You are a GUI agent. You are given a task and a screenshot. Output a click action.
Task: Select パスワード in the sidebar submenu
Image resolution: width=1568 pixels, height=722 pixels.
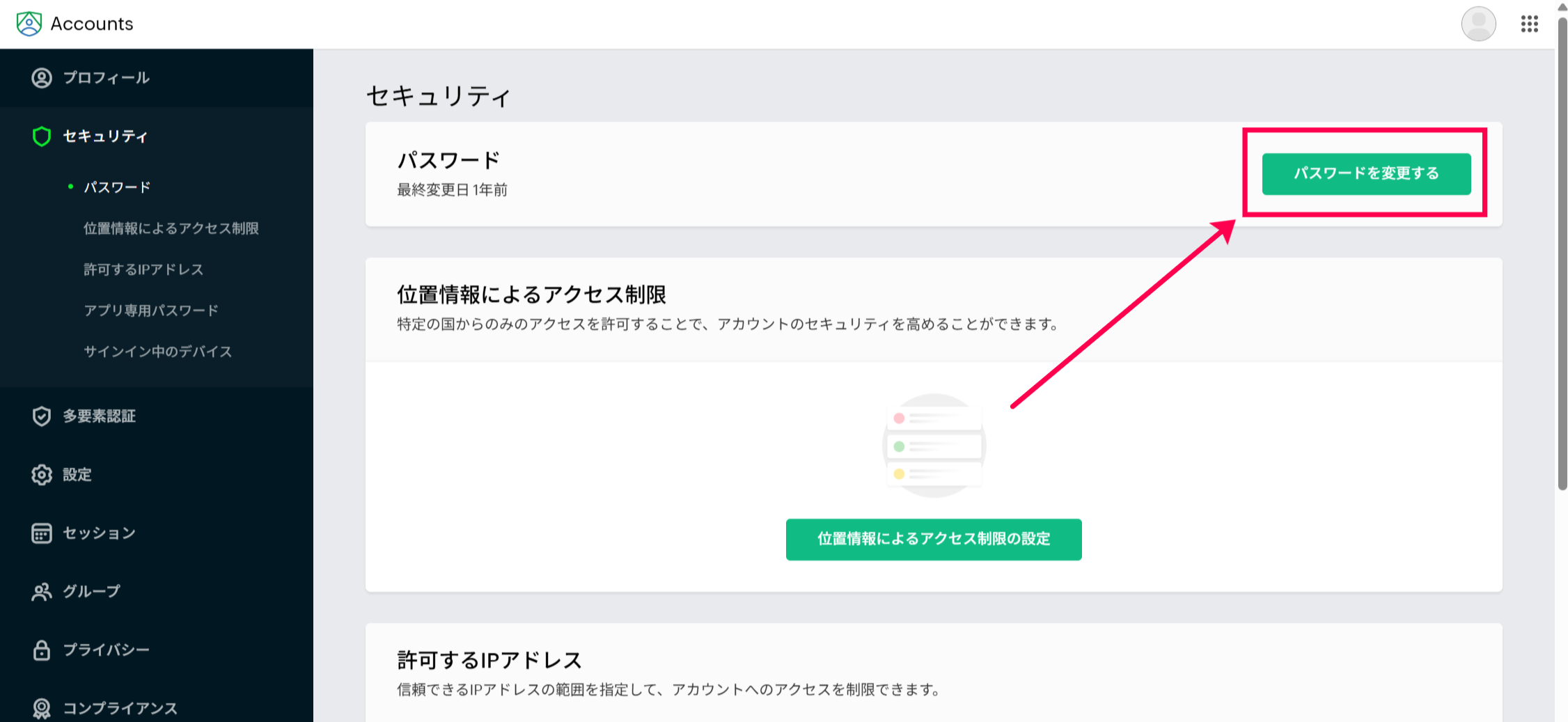click(x=117, y=187)
